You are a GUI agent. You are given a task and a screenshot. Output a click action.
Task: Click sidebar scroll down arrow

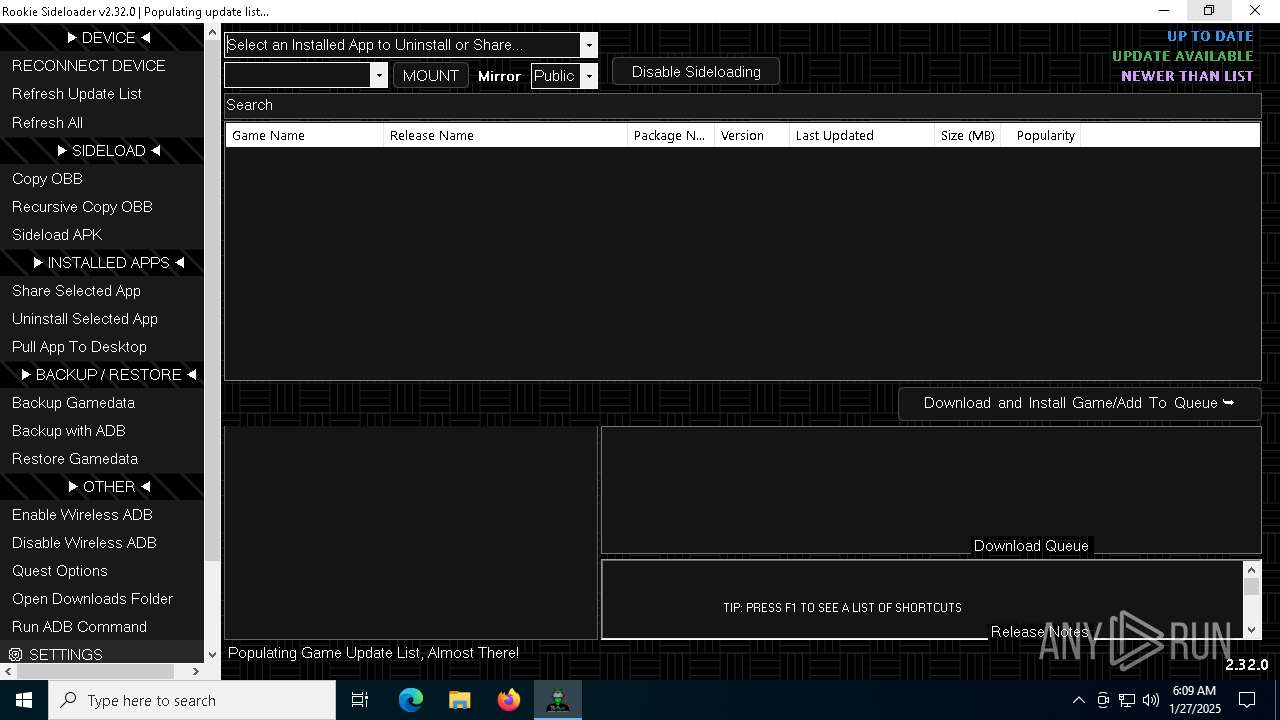coord(212,655)
